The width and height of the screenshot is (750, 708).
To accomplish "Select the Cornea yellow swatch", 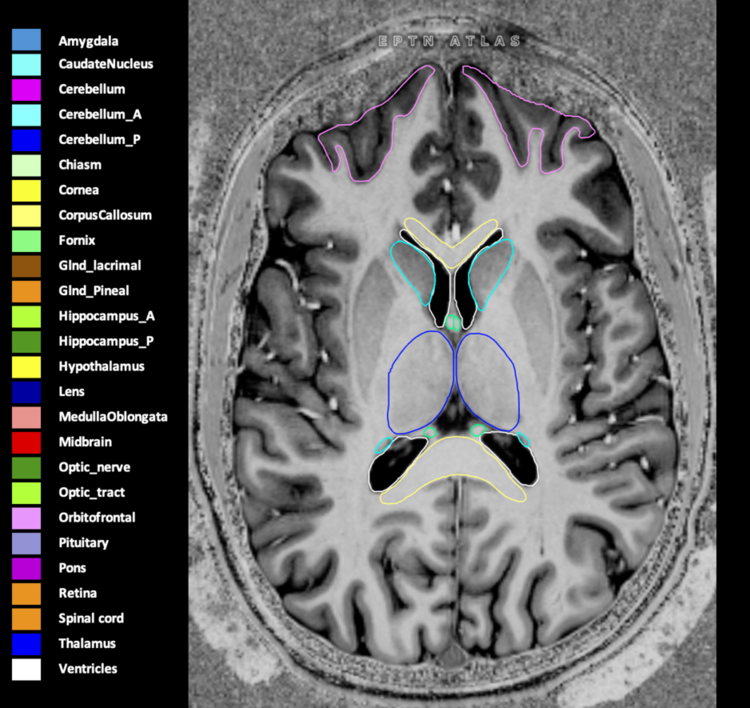I will click(26, 190).
